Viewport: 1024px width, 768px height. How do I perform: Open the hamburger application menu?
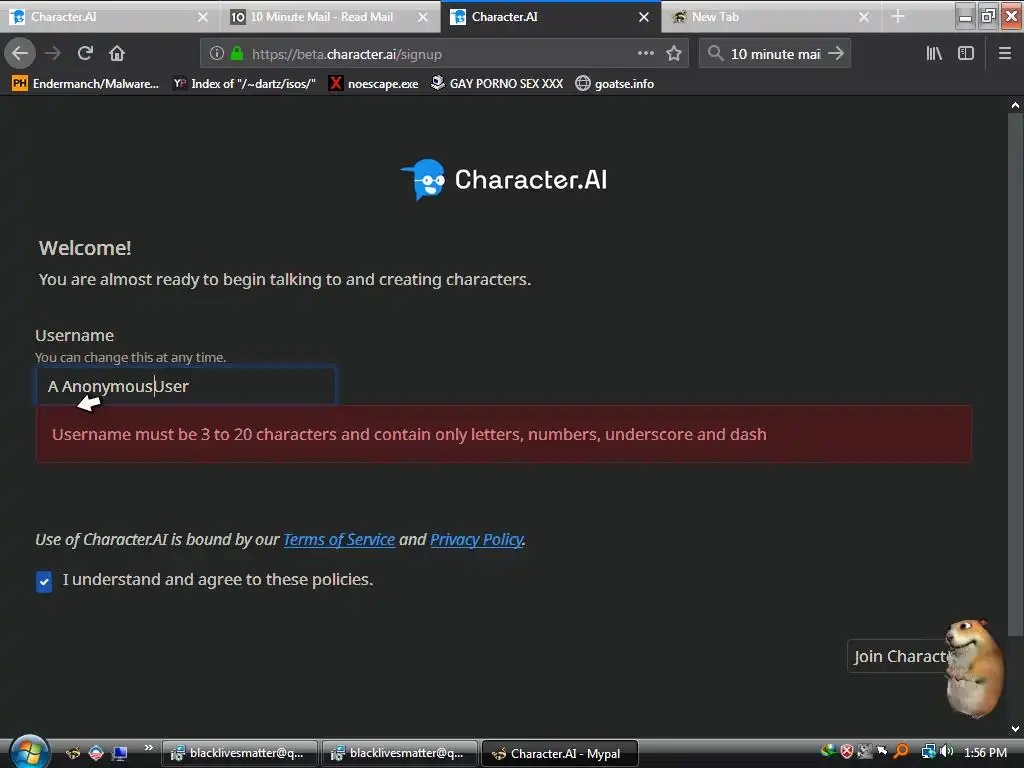click(x=1005, y=54)
